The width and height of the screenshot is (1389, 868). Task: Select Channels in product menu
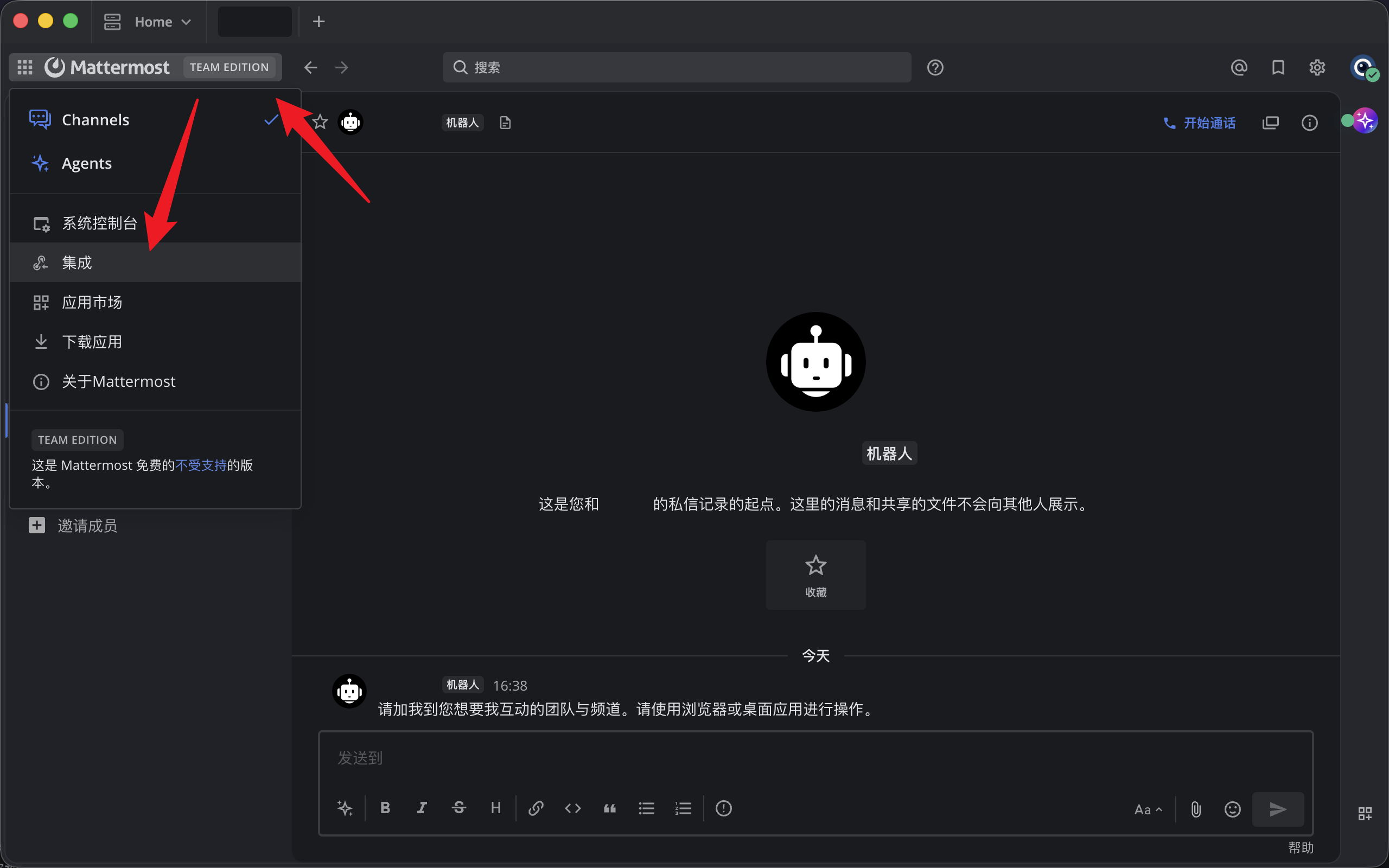tap(155, 120)
